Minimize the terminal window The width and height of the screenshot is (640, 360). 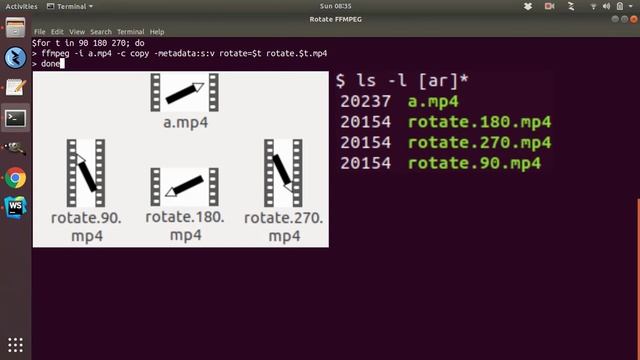click(x=615, y=19)
